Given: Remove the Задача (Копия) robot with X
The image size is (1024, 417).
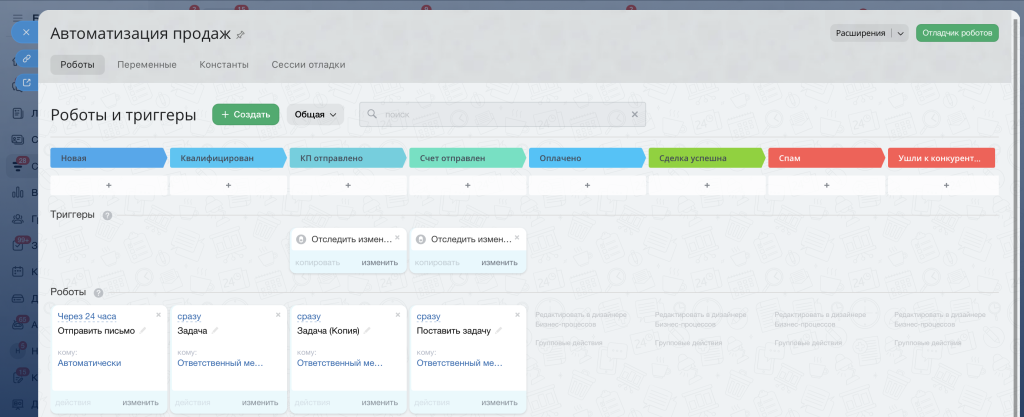Looking at the screenshot, I should point(398,315).
